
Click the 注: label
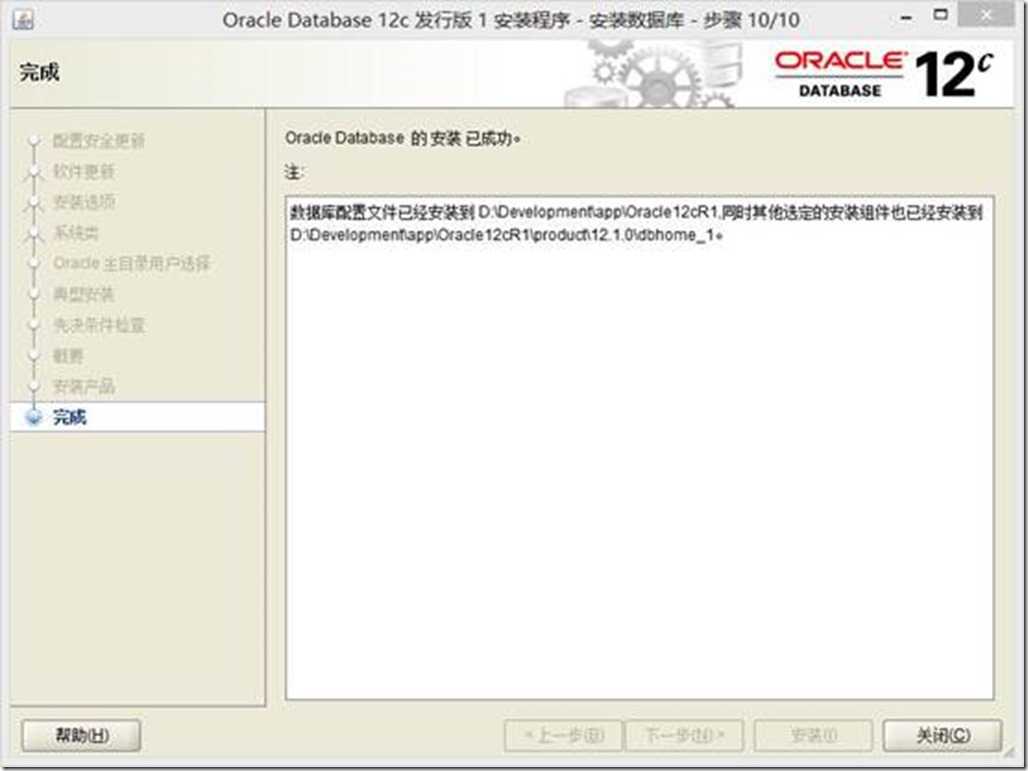tap(294, 172)
